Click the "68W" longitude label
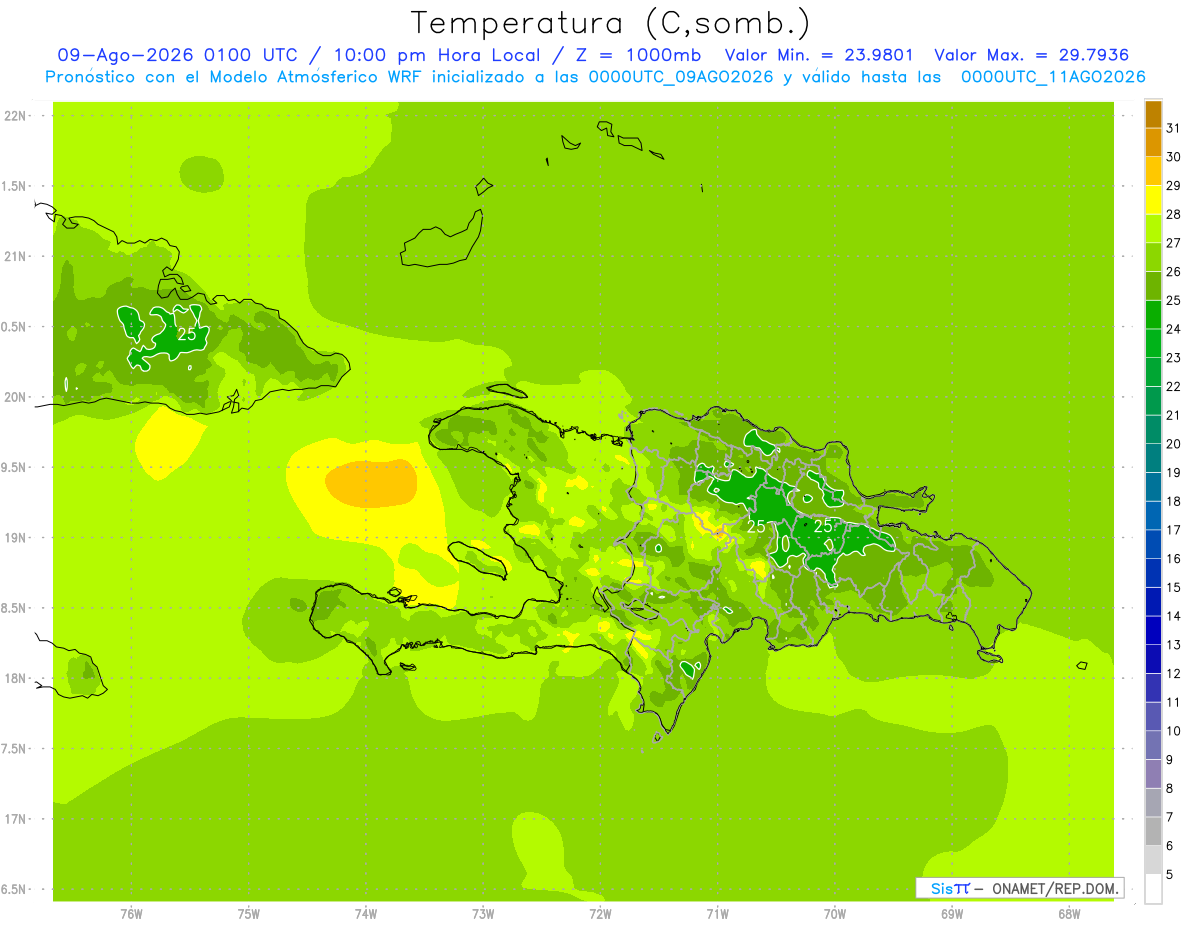Image resolution: width=1200 pixels, height=927 pixels. 1069,914
